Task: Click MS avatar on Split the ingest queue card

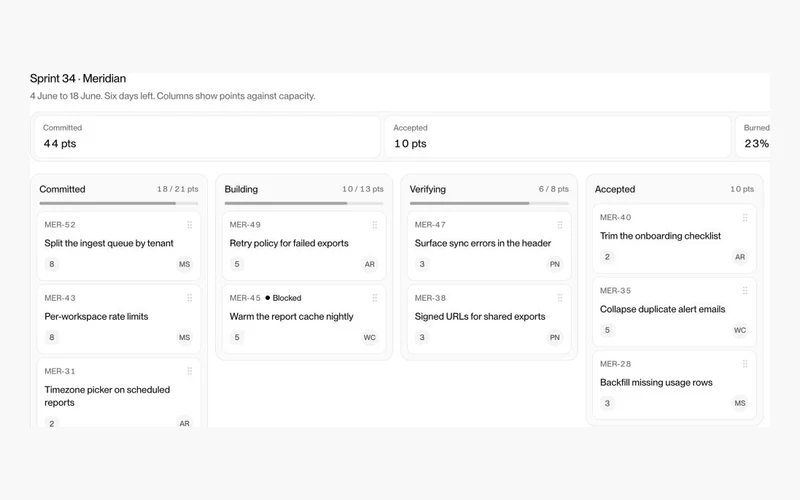Action: [184, 264]
